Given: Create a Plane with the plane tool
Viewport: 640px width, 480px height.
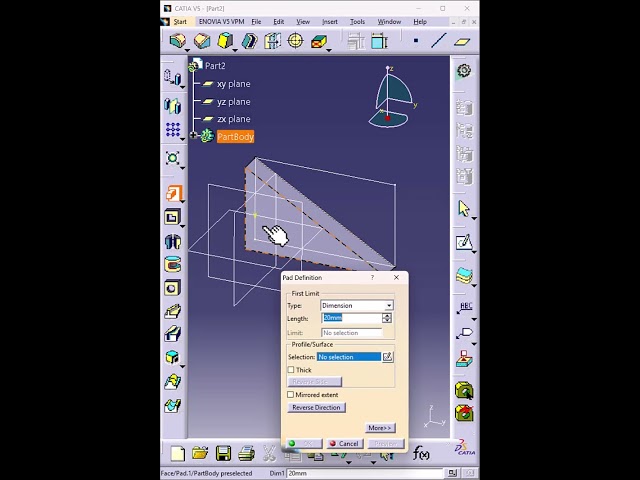Looking at the screenshot, I should 462,41.
